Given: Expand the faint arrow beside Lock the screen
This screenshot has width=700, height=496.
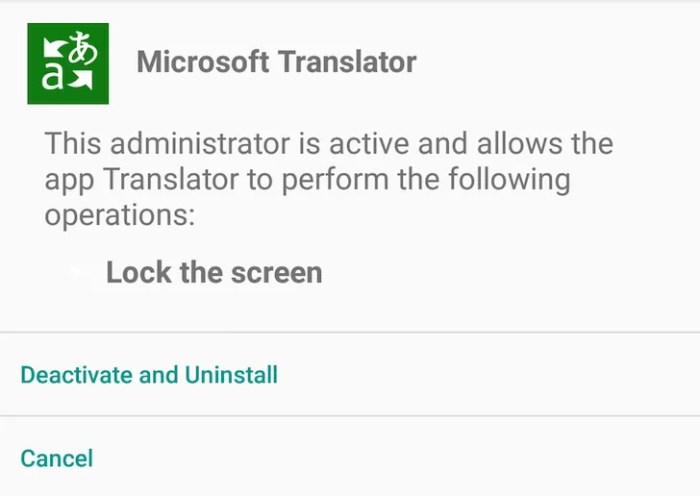Looking at the screenshot, I should [x=78, y=273].
